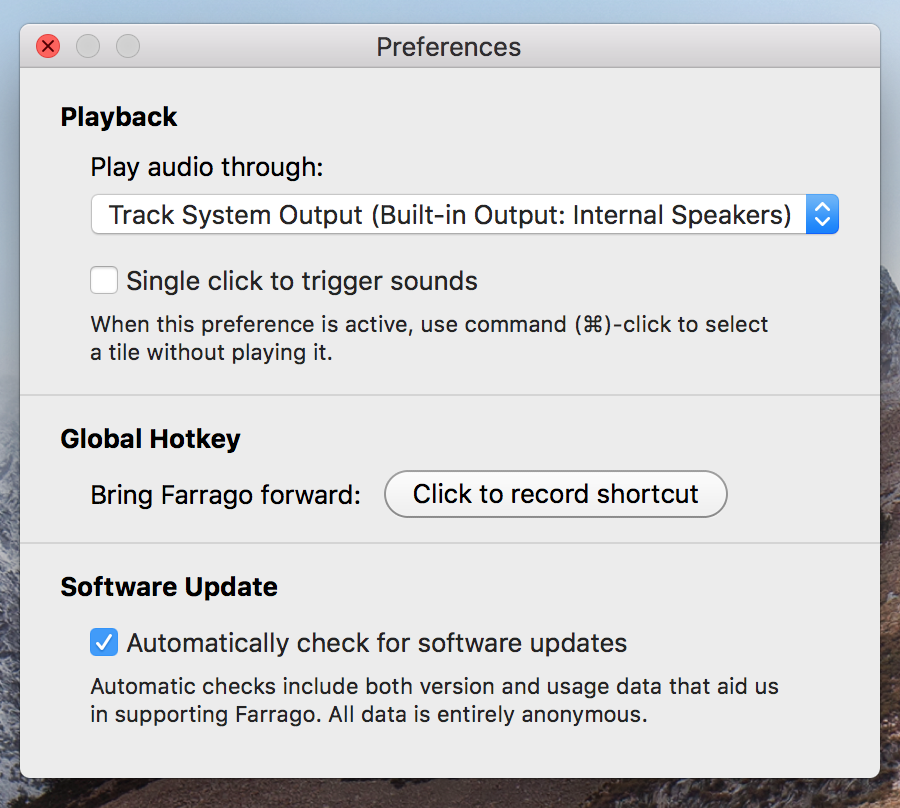
Task: Open the Track System Output device menu
Action: (x=464, y=214)
